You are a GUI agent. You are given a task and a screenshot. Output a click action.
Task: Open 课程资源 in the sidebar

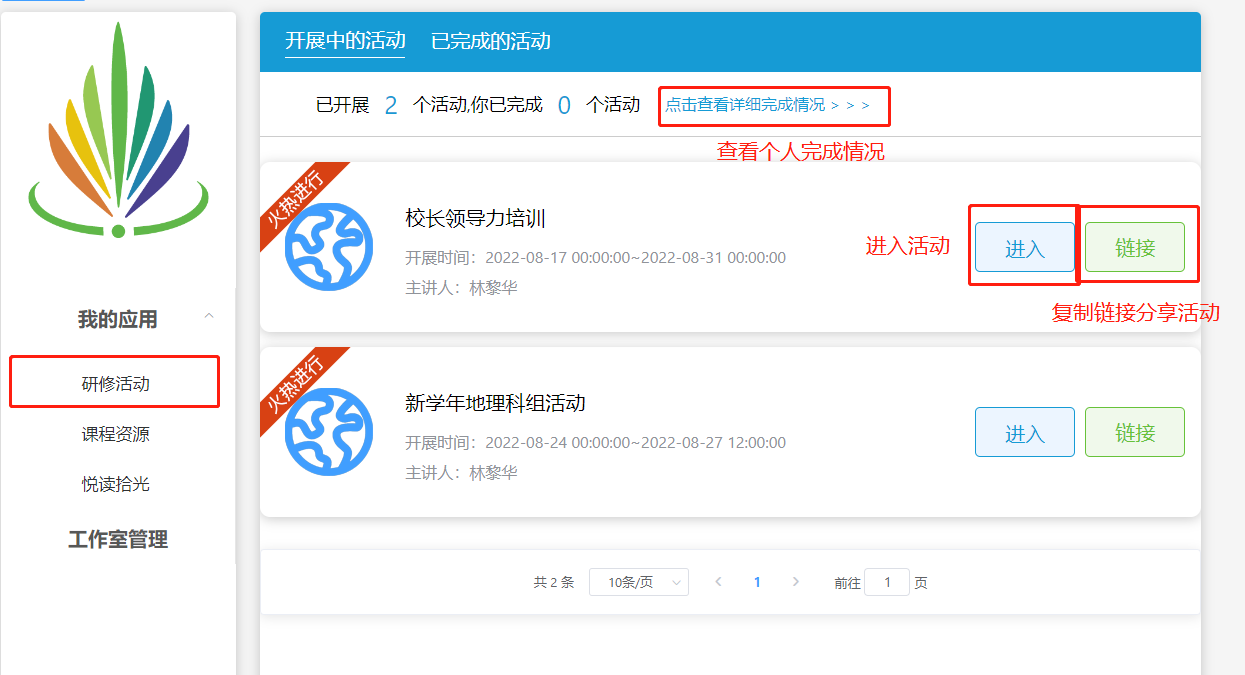[115, 434]
